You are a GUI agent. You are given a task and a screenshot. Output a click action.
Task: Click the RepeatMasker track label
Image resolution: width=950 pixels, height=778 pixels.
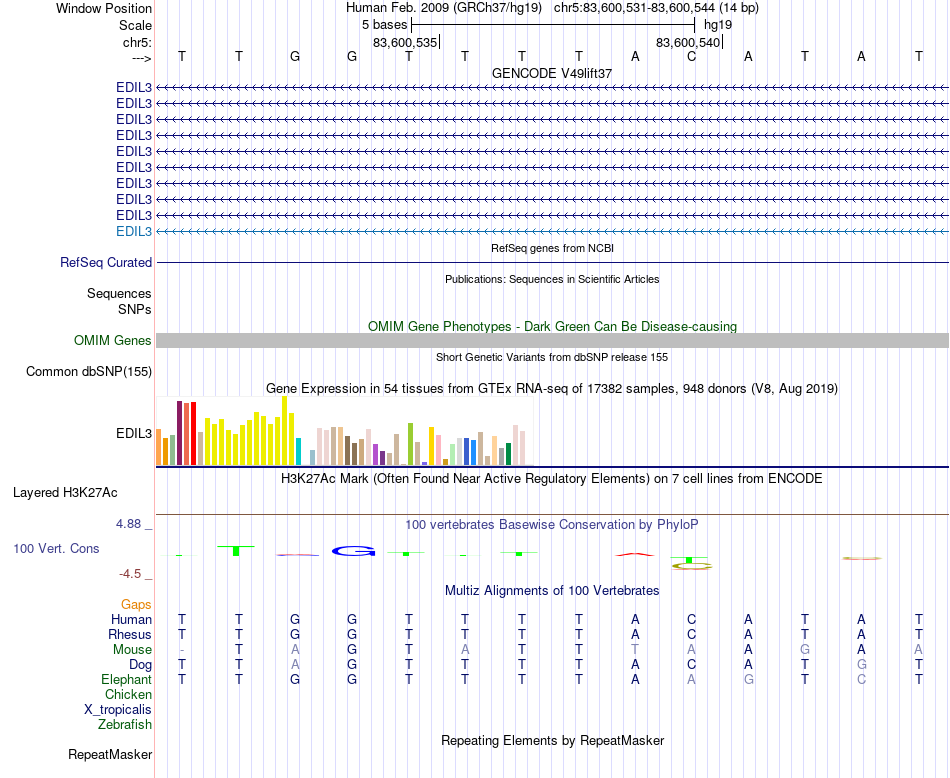(x=110, y=754)
